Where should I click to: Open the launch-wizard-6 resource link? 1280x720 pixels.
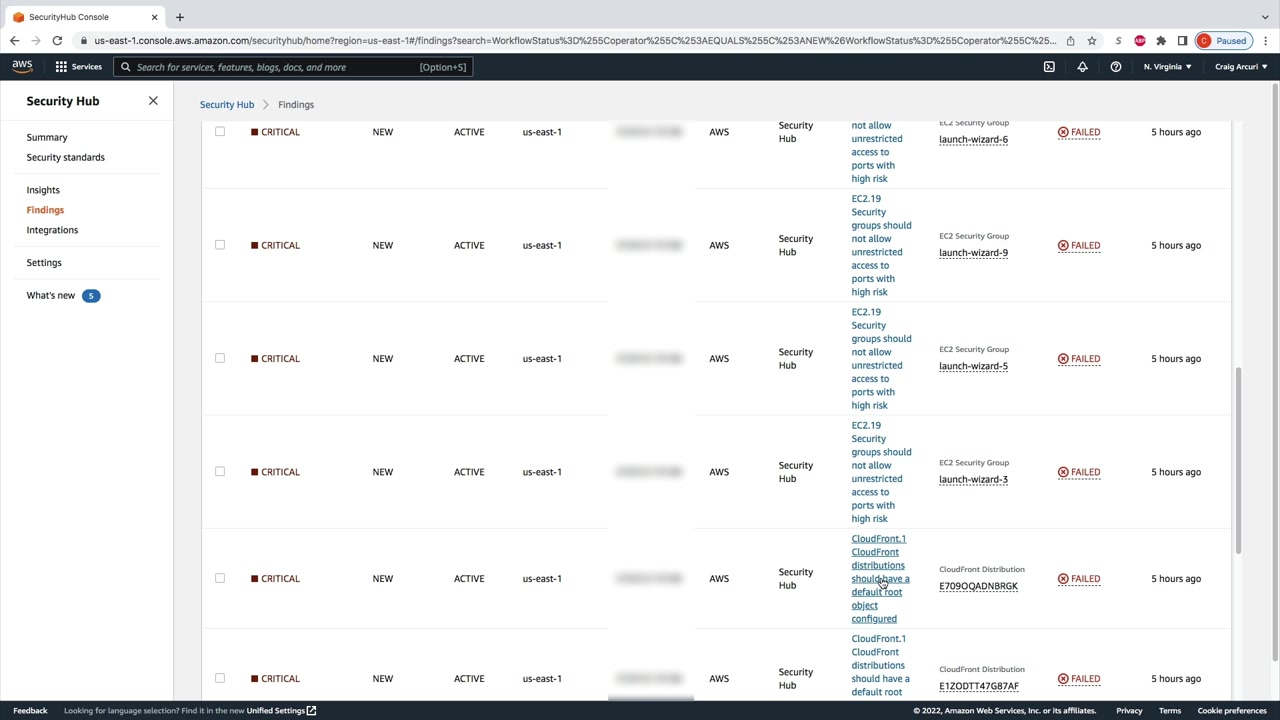click(973, 140)
